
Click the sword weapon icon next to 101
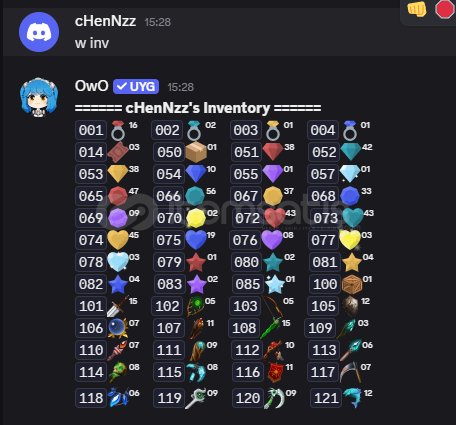[x=117, y=306]
